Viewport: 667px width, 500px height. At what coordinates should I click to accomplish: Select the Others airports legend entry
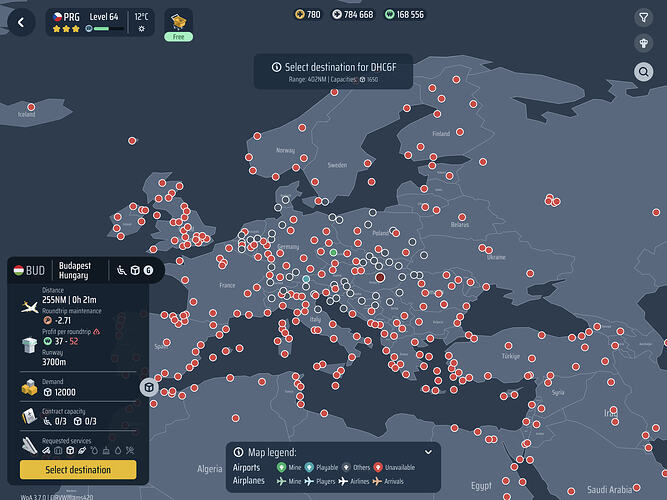click(x=356, y=467)
